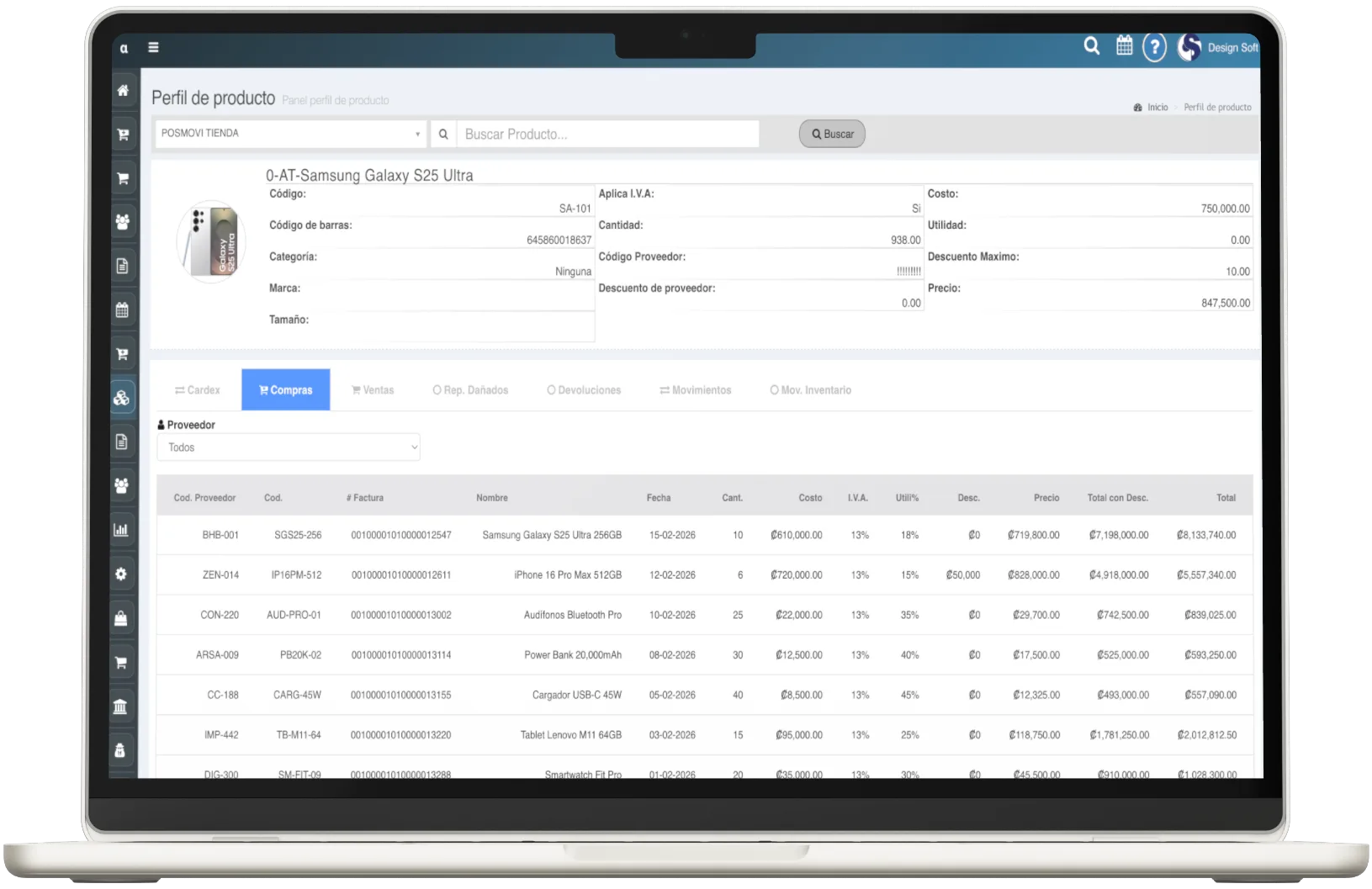The height and width of the screenshot is (889, 1372).
Task: Open settings gear icon in sidebar
Action: click(121, 574)
